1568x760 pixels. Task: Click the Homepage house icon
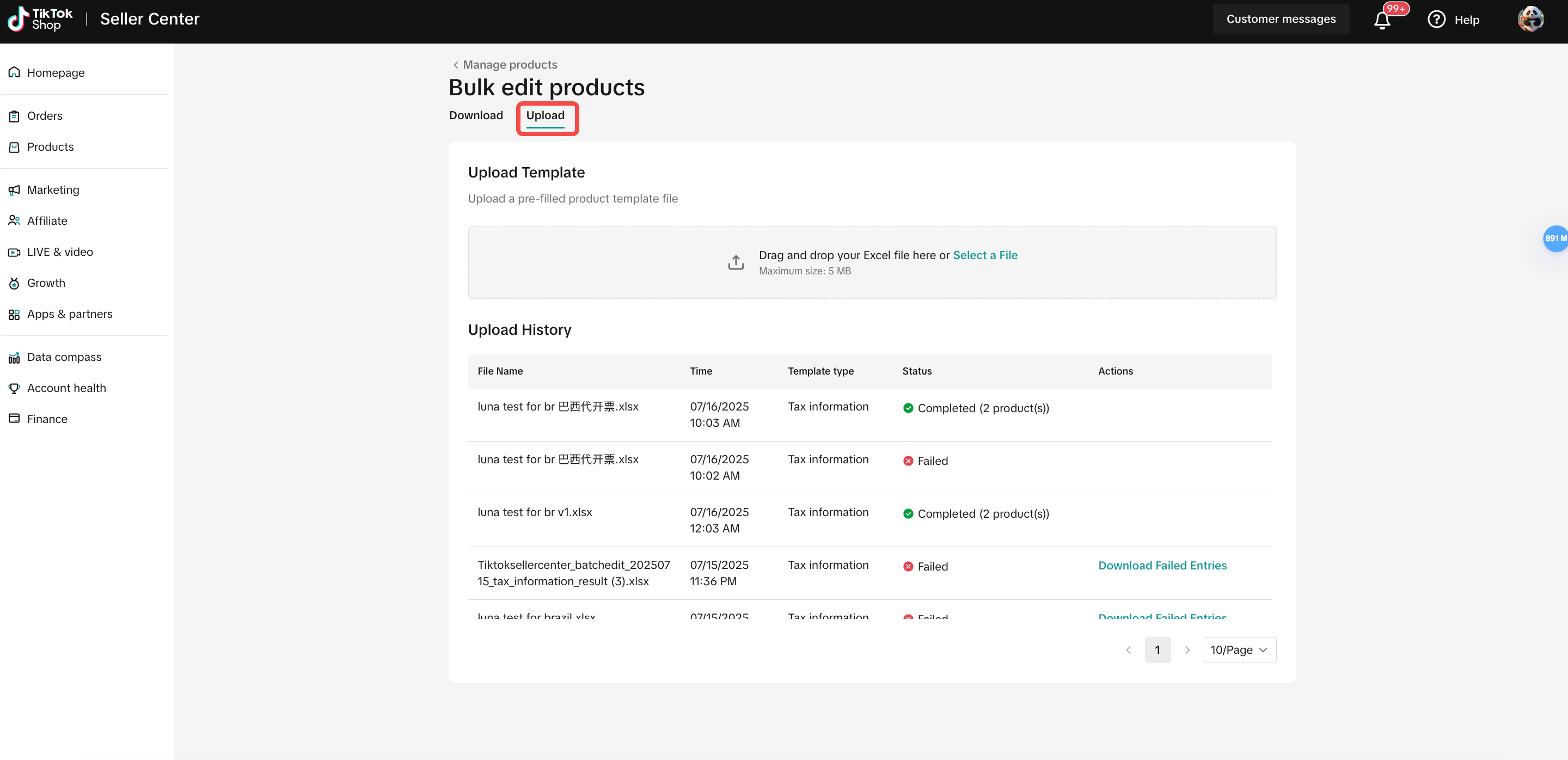[14, 72]
